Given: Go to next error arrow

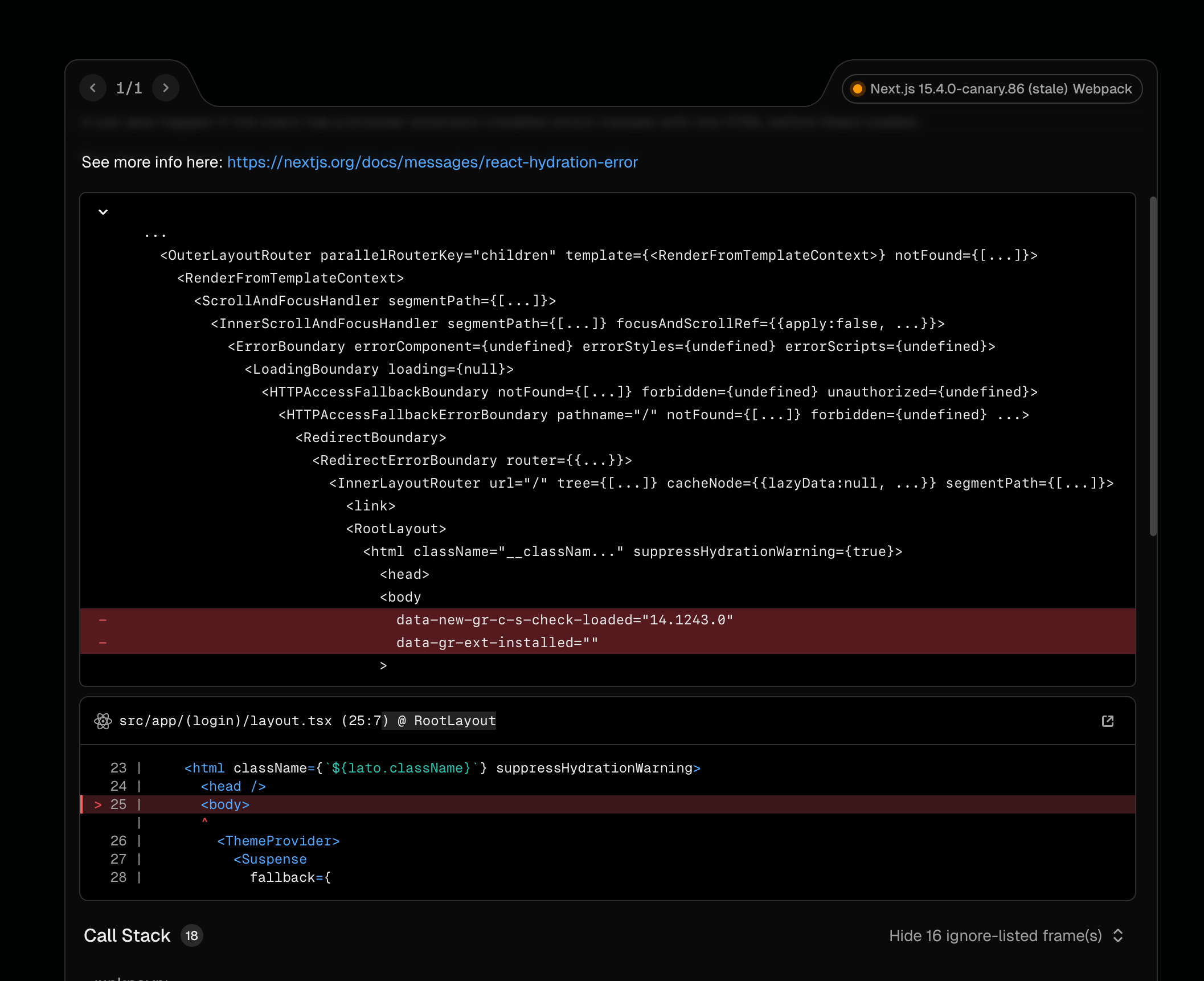Looking at the screenshot, I should (166, 88).
